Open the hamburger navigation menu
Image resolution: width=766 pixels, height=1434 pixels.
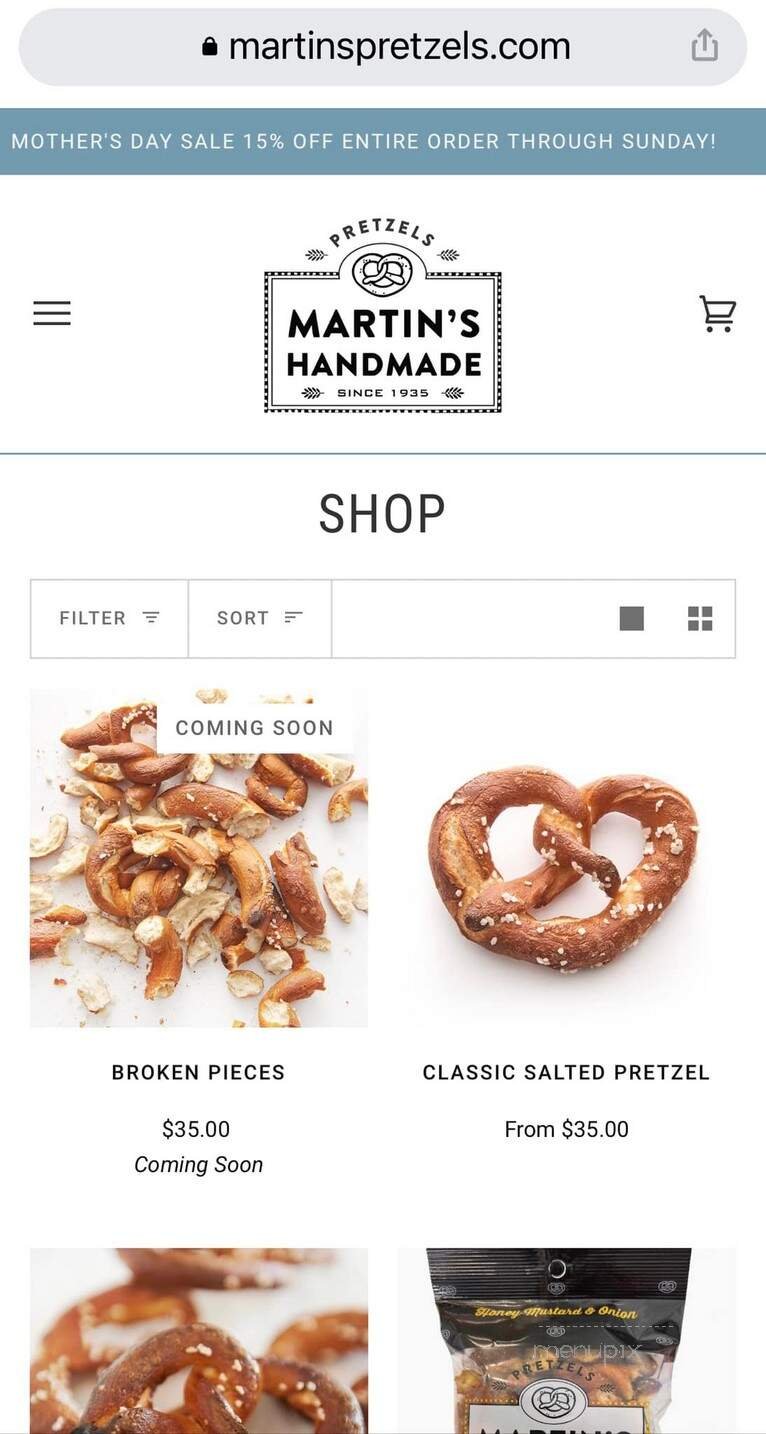(52, 313)
